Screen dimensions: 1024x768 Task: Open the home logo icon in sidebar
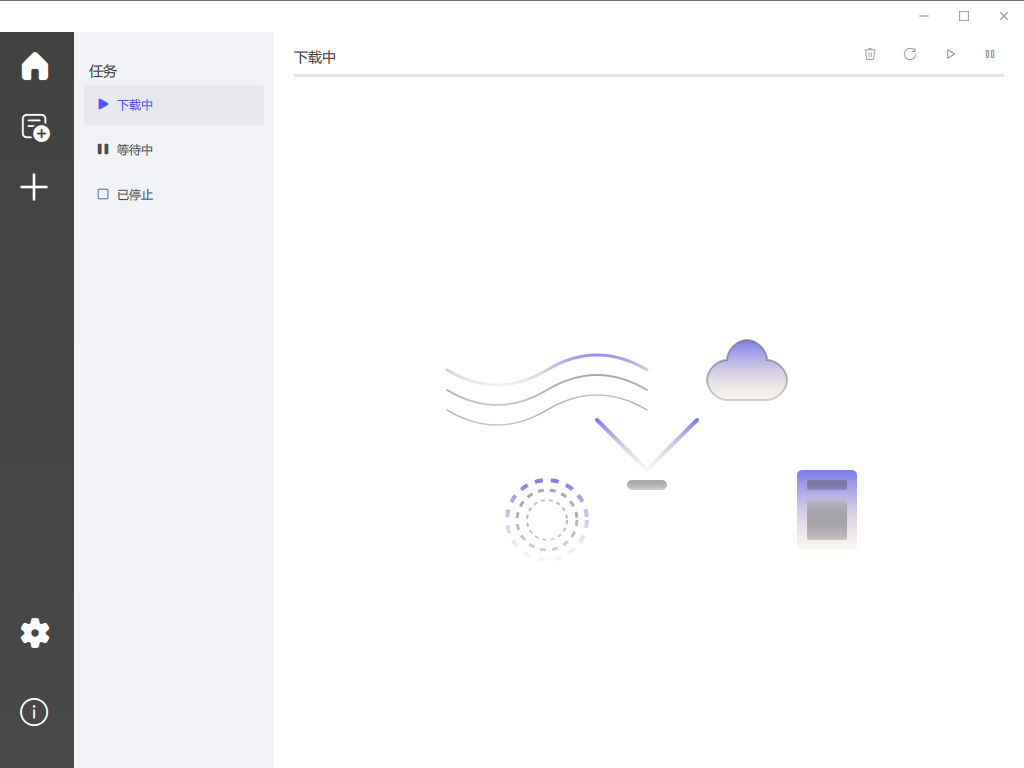(x=35, y=66)
